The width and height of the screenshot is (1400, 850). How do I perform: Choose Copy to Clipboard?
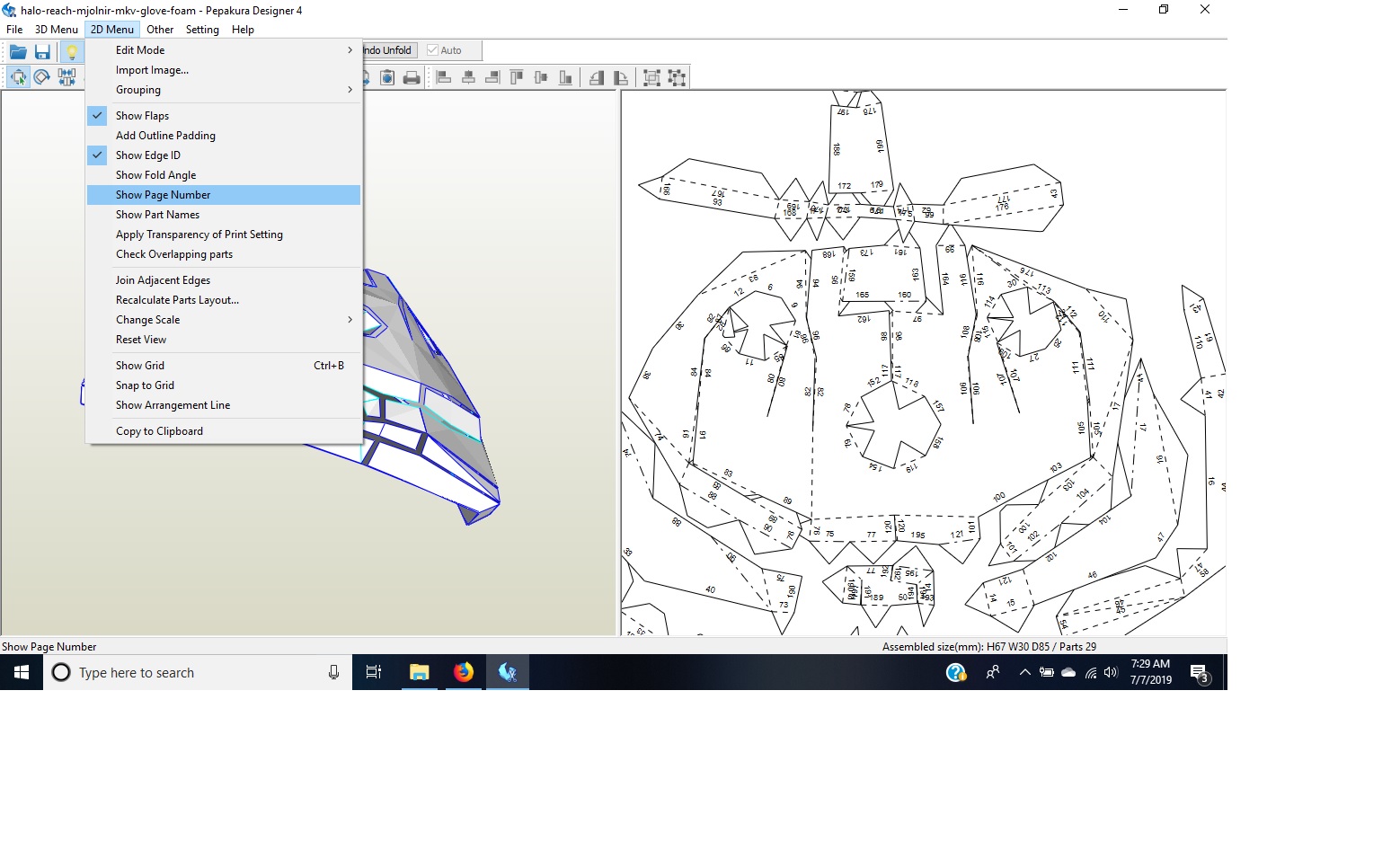point(224,431)
